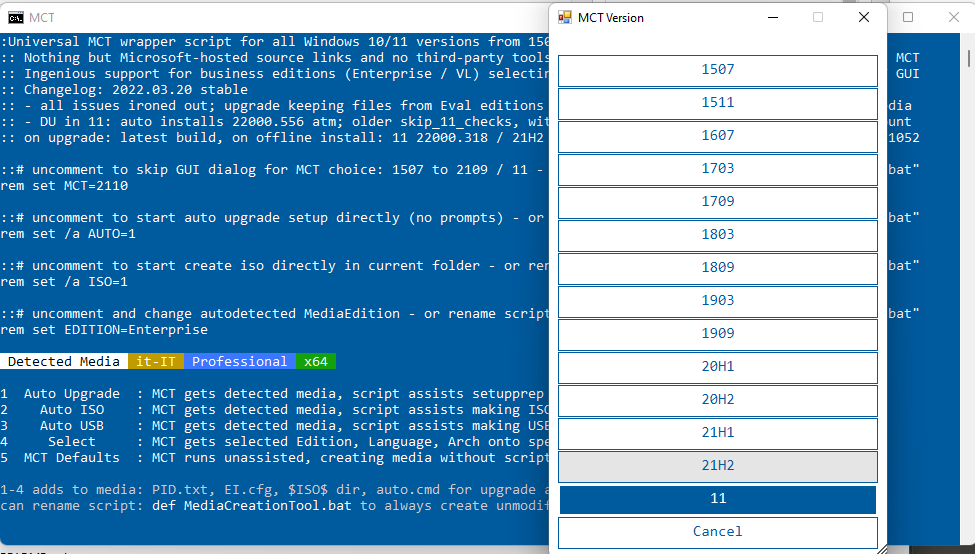The width and height of the screenshot is (975, 554).
Task: Click the 'Select' option text in console
Action: (72, 441)
